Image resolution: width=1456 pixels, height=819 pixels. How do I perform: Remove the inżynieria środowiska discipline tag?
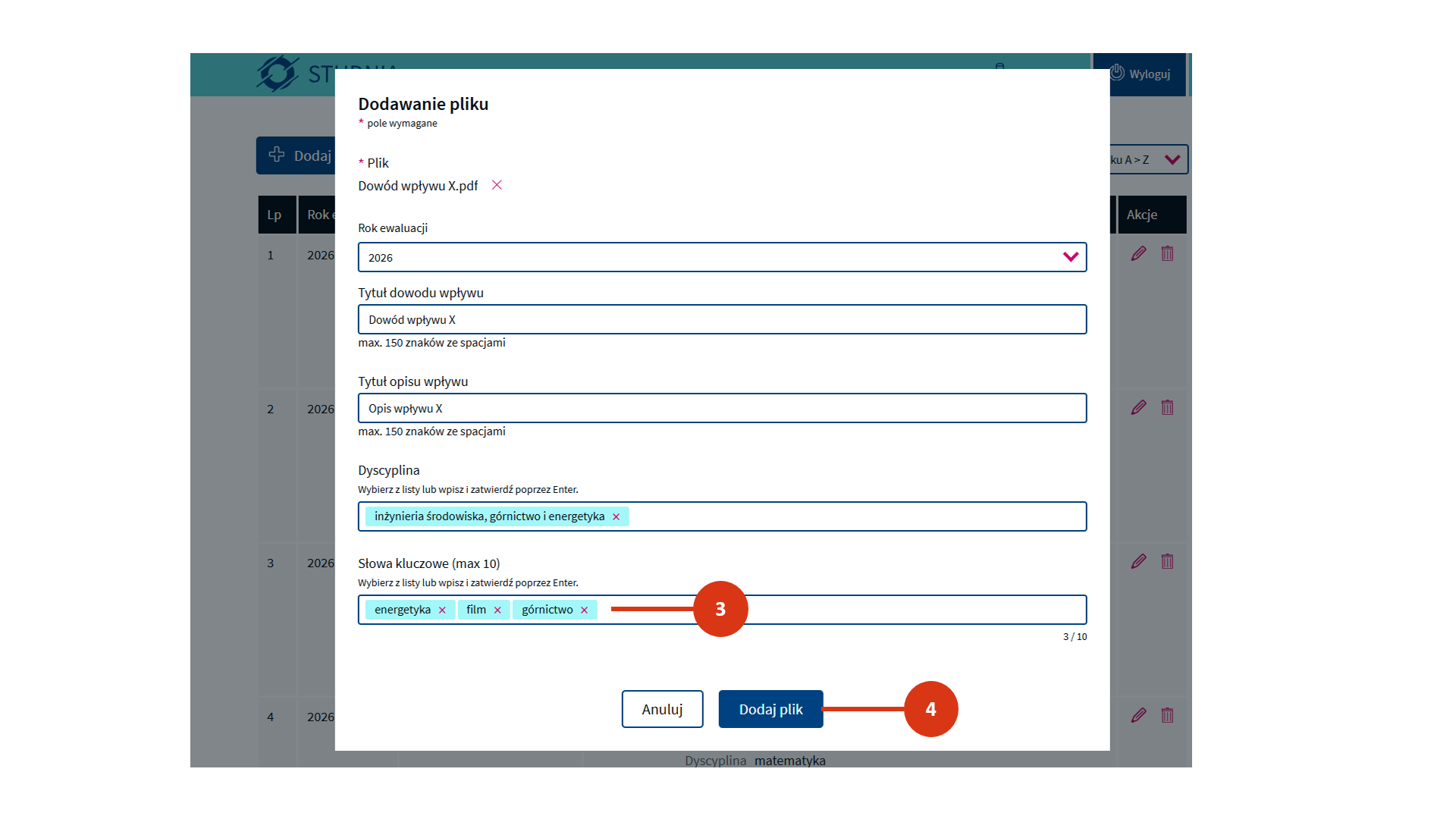pos(616,517)
